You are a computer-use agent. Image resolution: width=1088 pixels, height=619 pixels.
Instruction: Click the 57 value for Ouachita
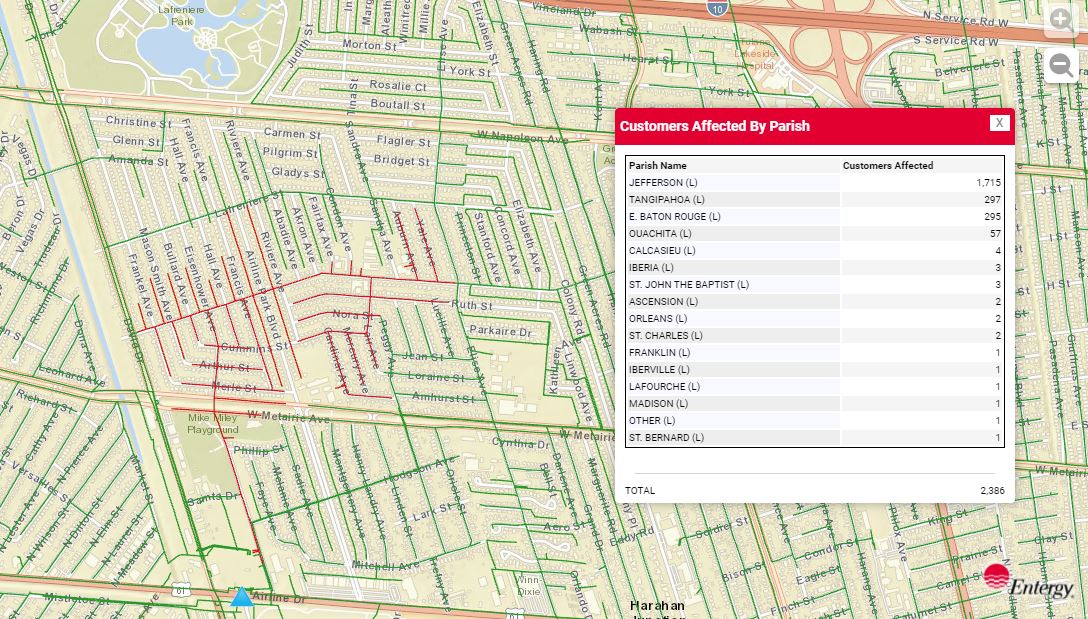tap(996, 233)
